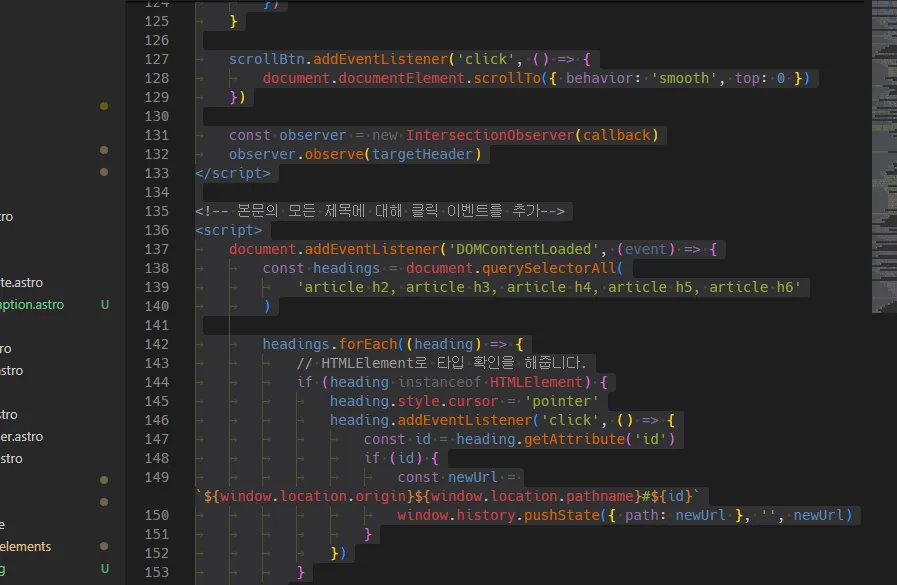This screenshot has width=897, height=585.
Task: Click the modified dot next to 'elements'
Action: coord(104,546)
